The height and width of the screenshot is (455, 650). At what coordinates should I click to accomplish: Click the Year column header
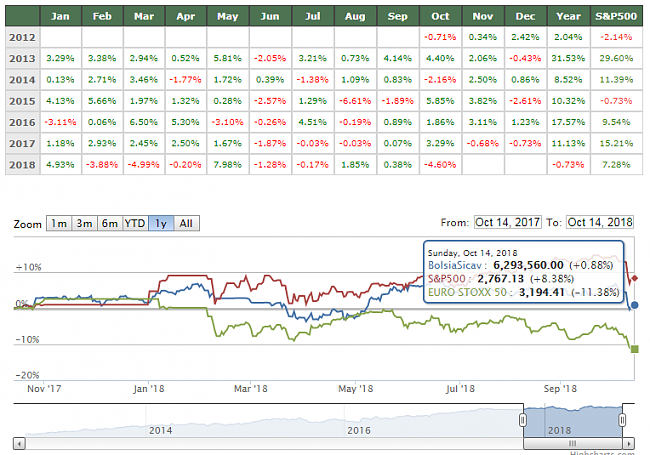(x=568, y=17)
